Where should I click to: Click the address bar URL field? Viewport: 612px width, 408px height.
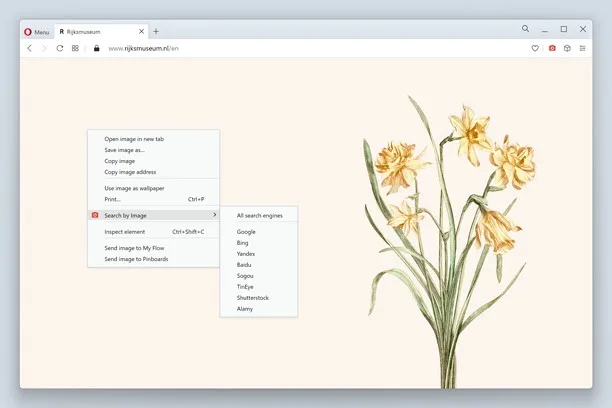[x=312, y=48]
